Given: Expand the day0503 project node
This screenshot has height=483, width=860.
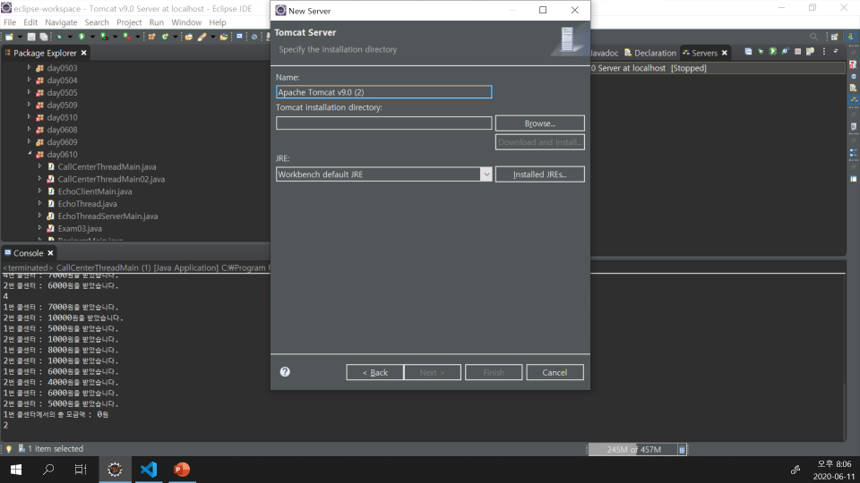Looking at the screenshot, I should [x=29, y=67].
